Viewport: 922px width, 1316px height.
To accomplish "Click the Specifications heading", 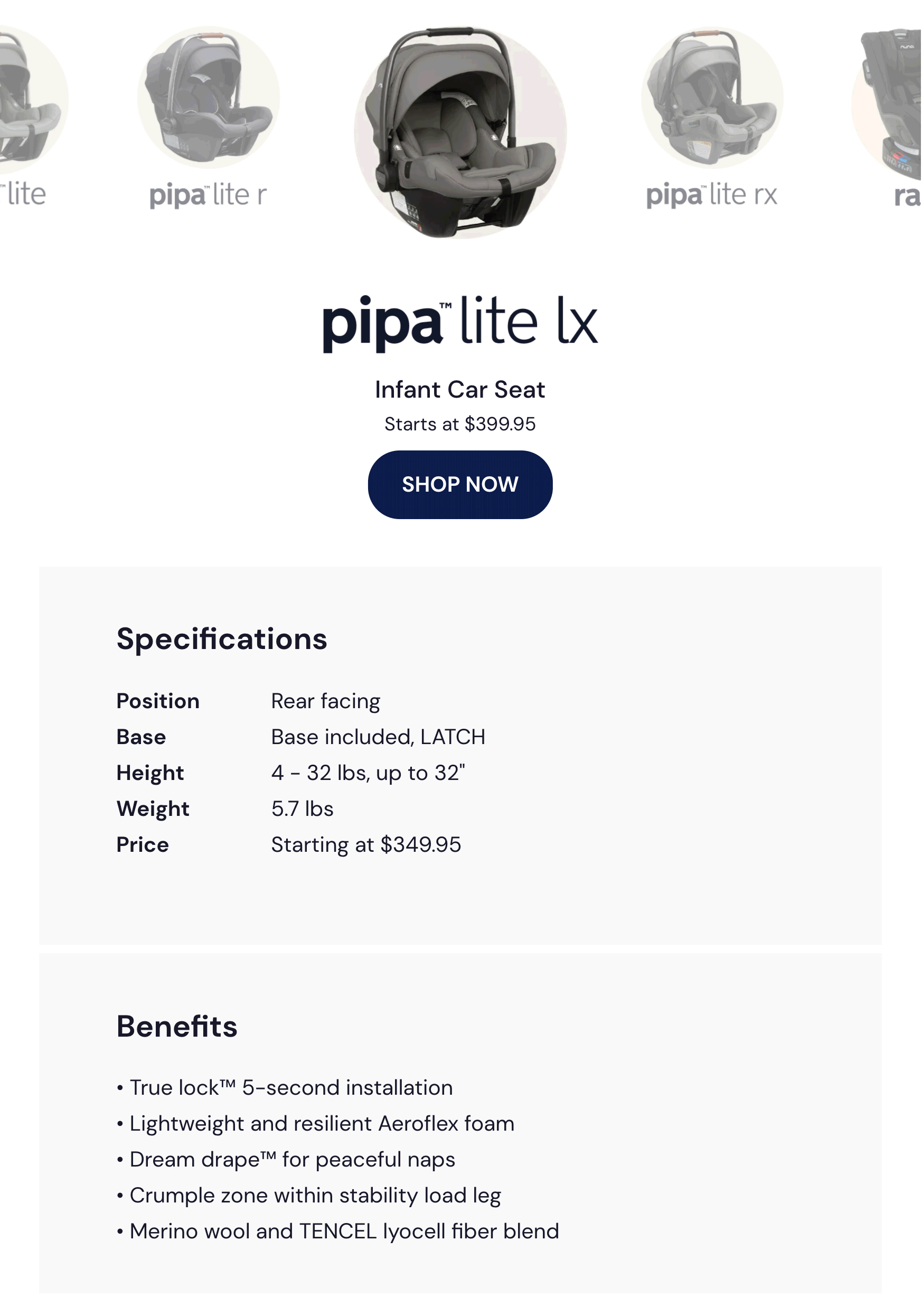I will click(222, 638).
